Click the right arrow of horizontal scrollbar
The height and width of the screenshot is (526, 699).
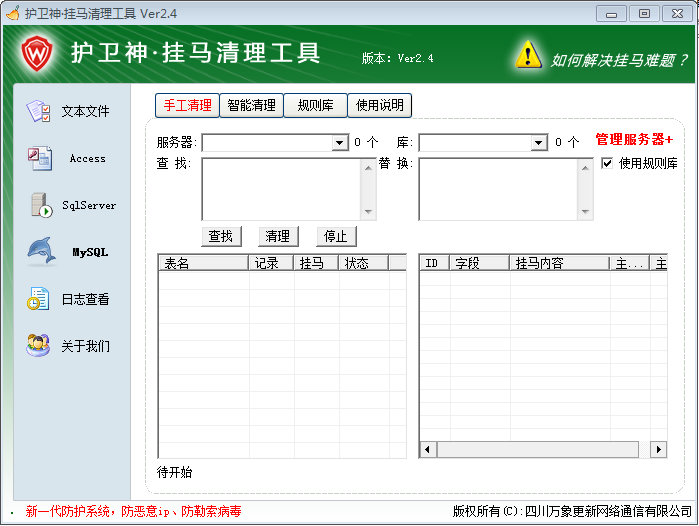[x=658, y=450]
